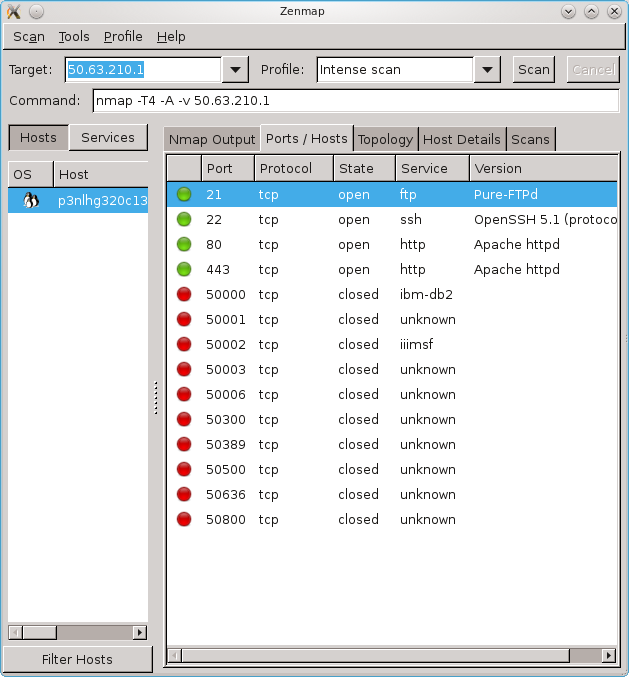Select the OpenSSH 5.1 version cell
This screenshot has width=629, height=677.
tap(545, 219)
